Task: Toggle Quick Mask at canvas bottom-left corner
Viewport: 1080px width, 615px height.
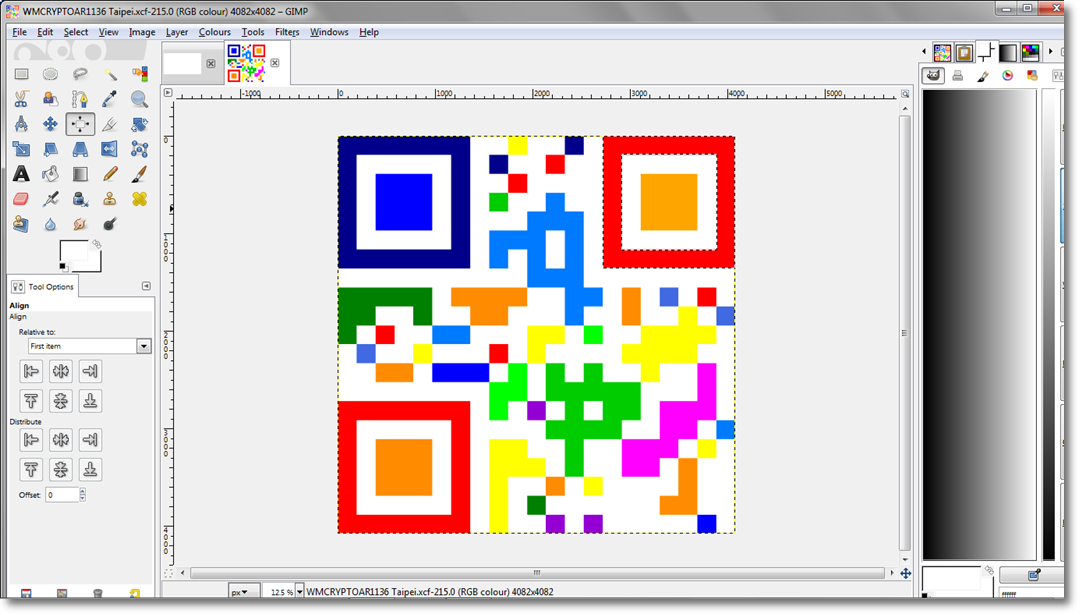Action: coord(168,573)
